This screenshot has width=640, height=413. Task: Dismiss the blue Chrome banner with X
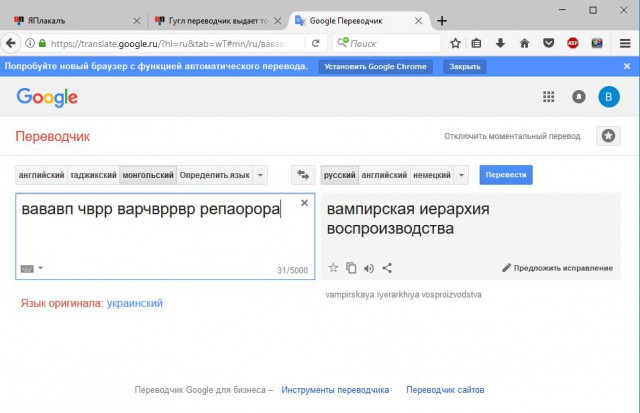pyautogui.click(x=627, y=66)
